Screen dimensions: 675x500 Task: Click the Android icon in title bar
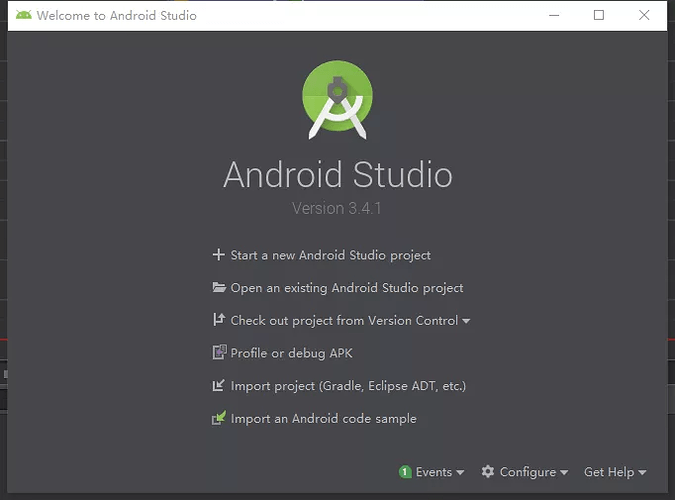click(x=24, y=15)
